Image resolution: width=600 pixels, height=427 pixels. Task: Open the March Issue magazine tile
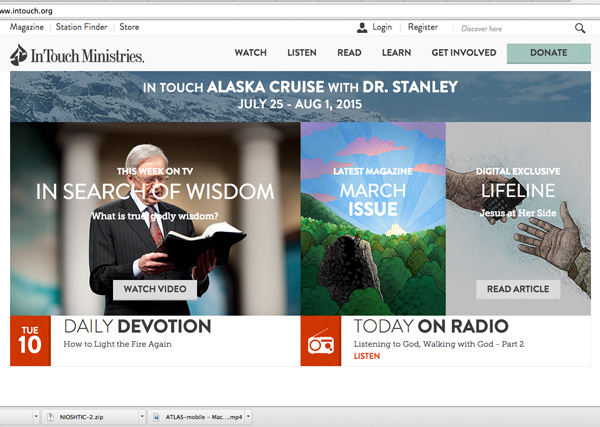tap(373, 218)
